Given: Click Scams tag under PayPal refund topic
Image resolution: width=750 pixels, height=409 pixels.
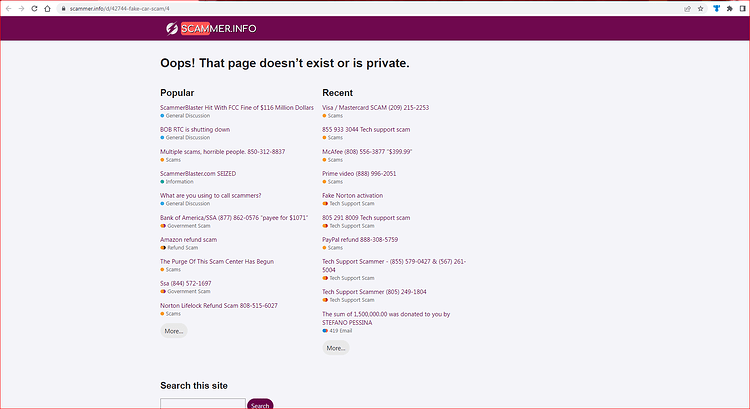Looking at the screenshot, I should (x=332, y=248).
